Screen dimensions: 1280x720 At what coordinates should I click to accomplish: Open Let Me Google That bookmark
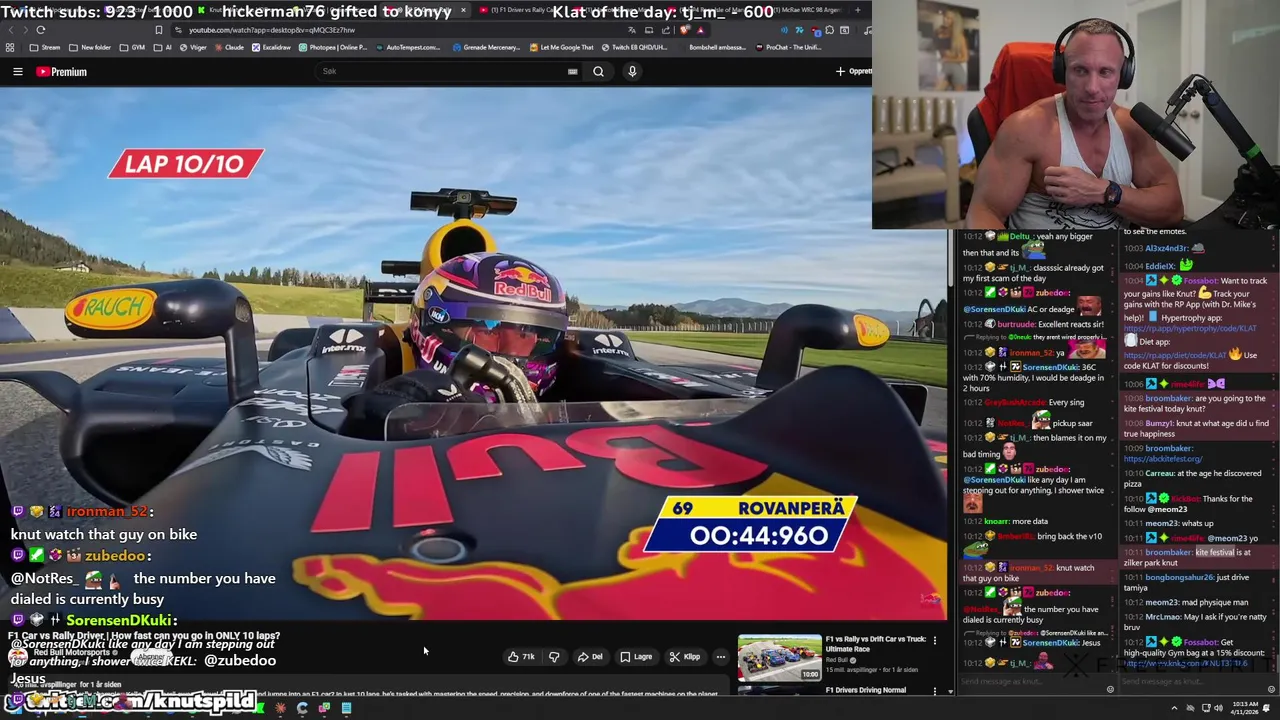(x=562, y=47)
